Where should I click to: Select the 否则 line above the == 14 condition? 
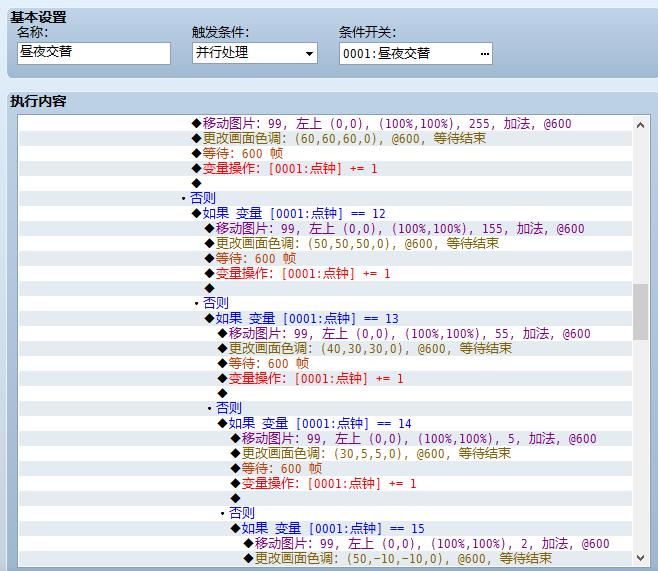click(326, 408)
